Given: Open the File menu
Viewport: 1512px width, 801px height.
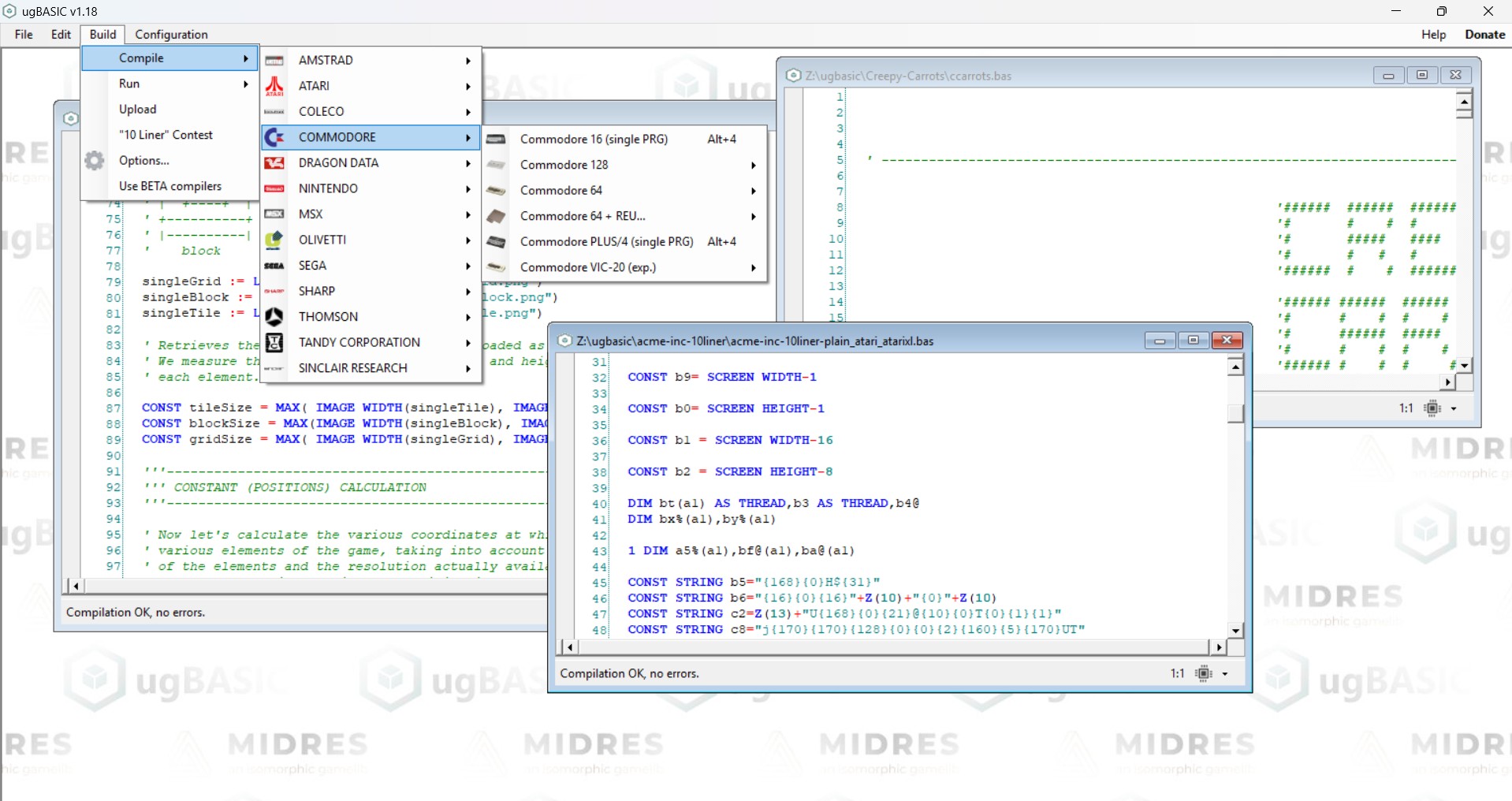Looking at the screenshot, I should pos(24,35).
